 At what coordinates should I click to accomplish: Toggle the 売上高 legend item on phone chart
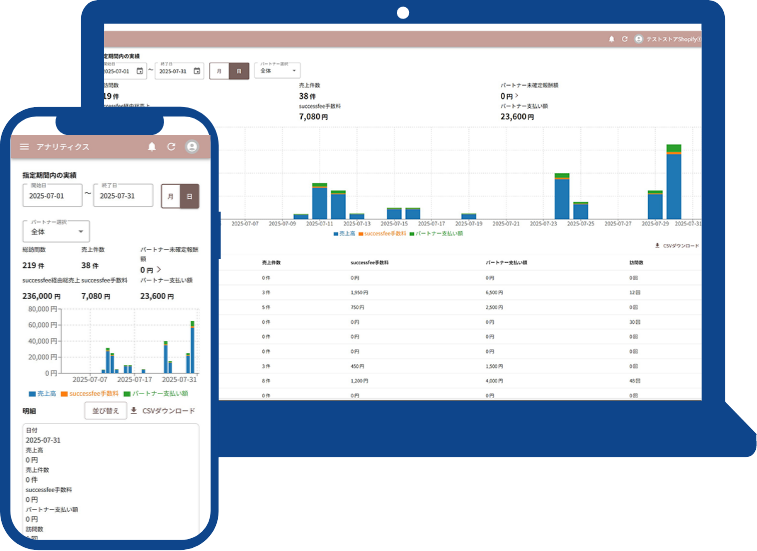[x=41, y=393]
